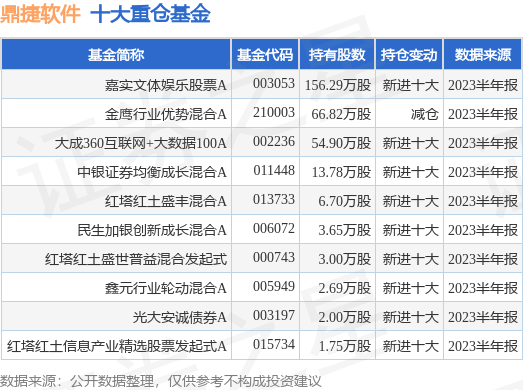This screenshot has width=523, height=390.
Task: Click 新进十大 in the 红塔红土盛世普益 row
Action: [x=411, y=259]
